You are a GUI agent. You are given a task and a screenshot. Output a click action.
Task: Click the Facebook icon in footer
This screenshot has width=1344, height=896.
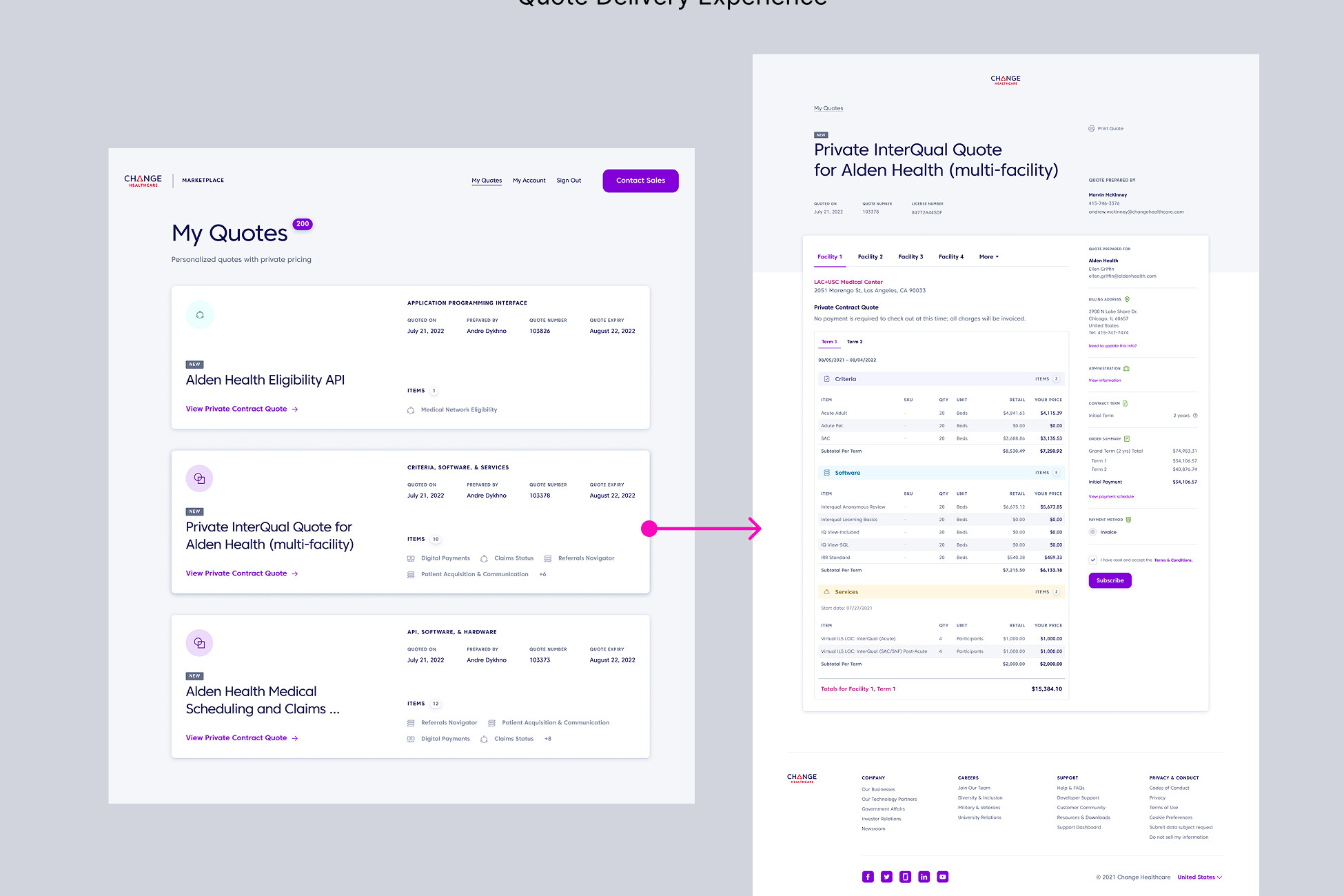coord(868,877)
